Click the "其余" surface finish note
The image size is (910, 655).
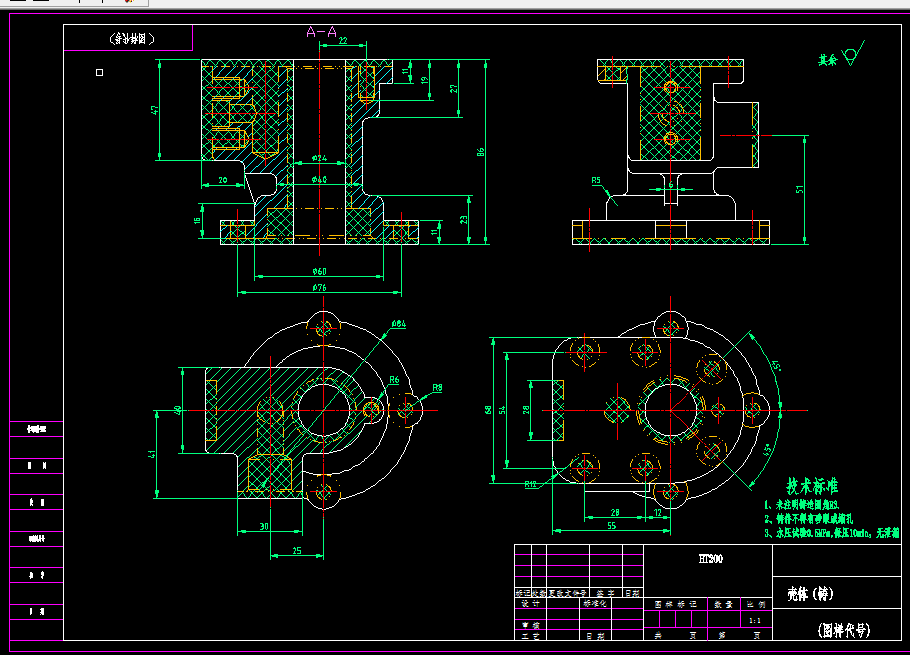coord(828,60)
